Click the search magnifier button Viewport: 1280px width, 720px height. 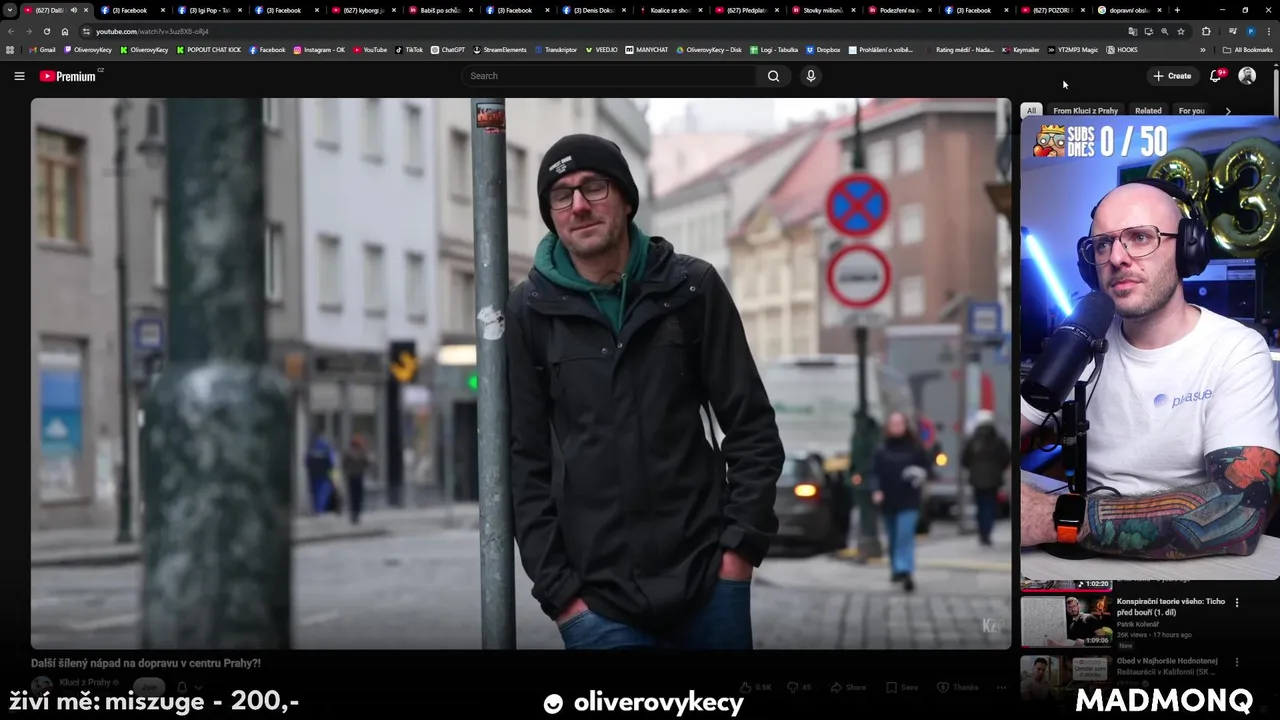(773, 76)
